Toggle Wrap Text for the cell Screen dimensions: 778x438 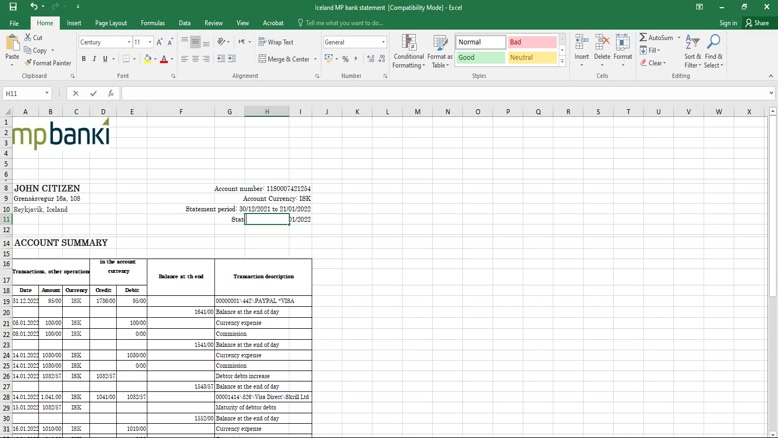pos(276,42)
